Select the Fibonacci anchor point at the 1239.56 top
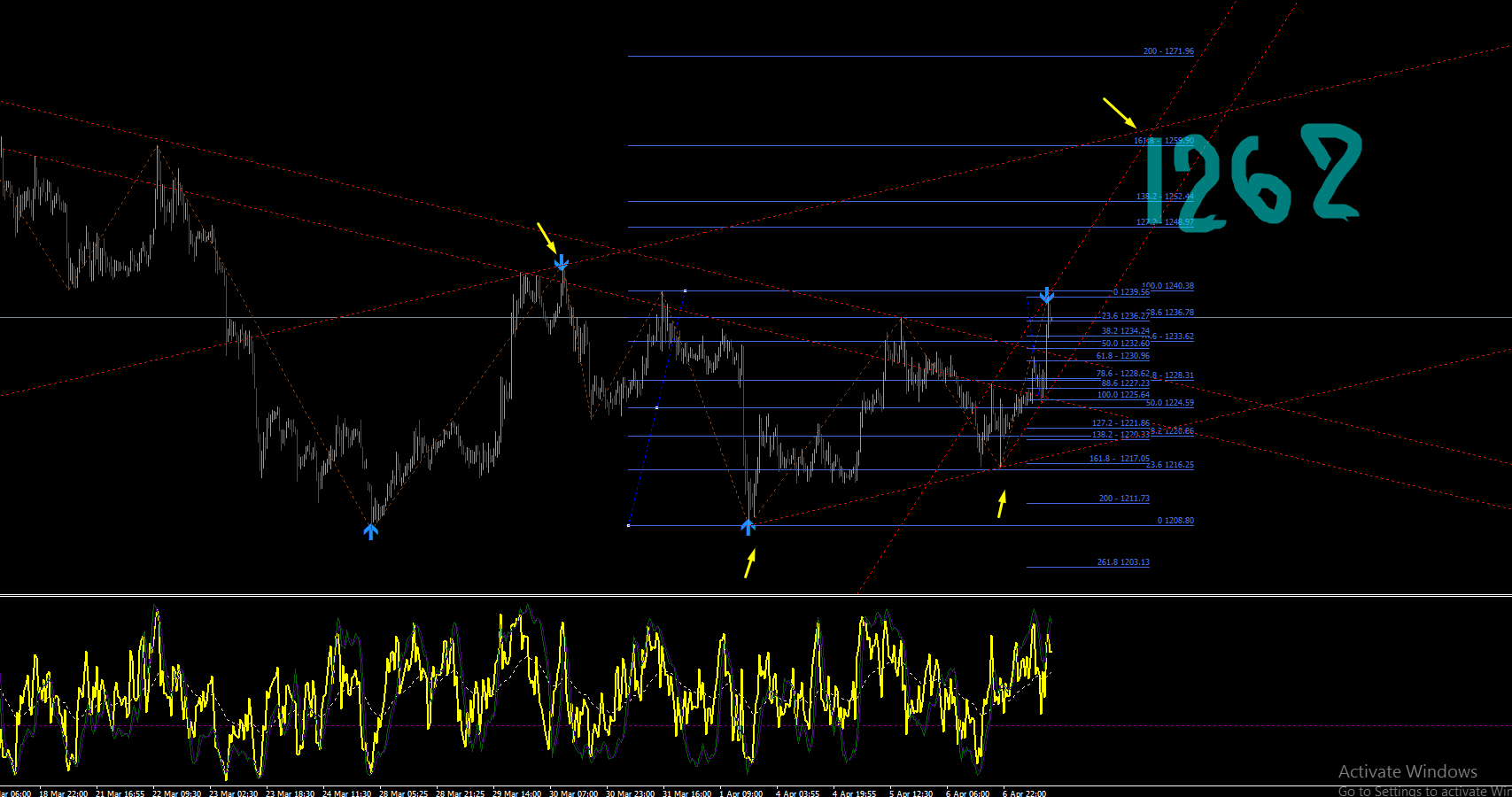 point(685,290)
